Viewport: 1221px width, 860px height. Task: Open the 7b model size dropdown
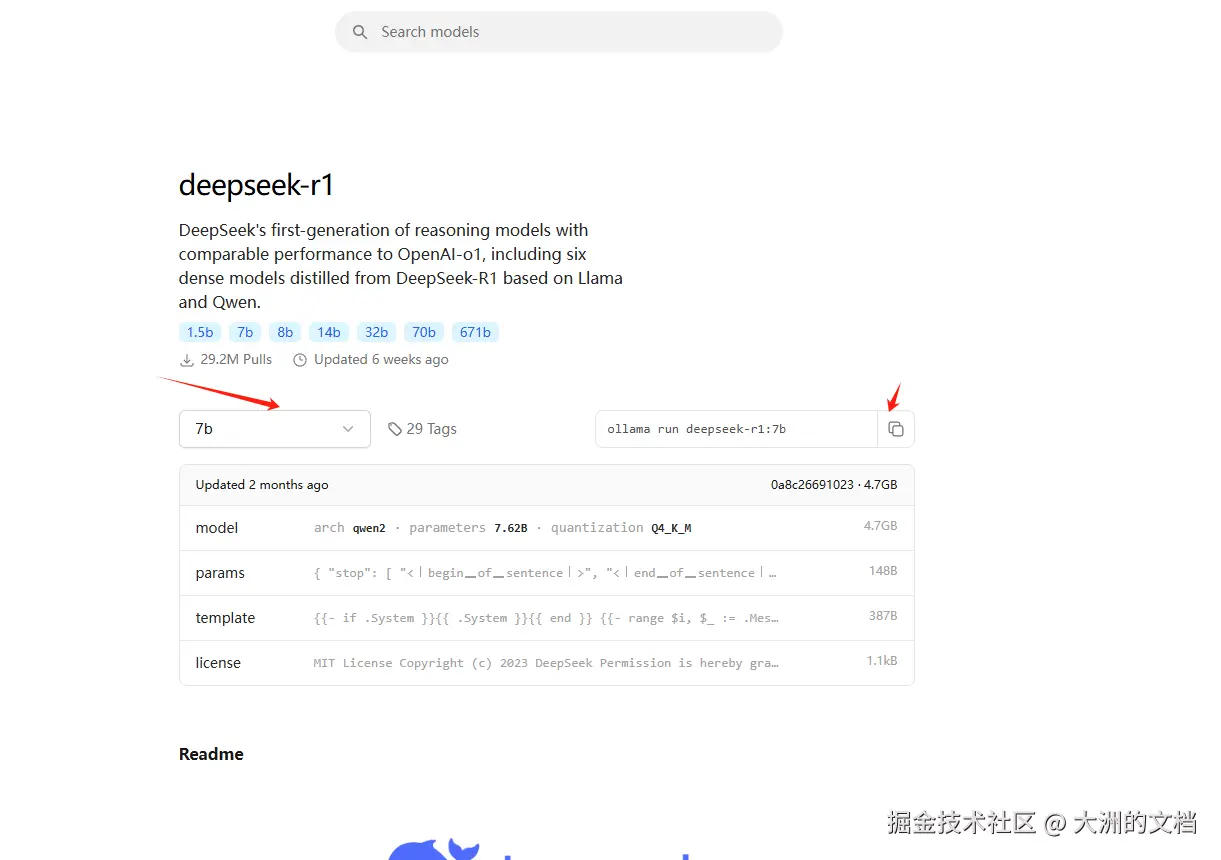pyautogui.click(x=275, y=429)
